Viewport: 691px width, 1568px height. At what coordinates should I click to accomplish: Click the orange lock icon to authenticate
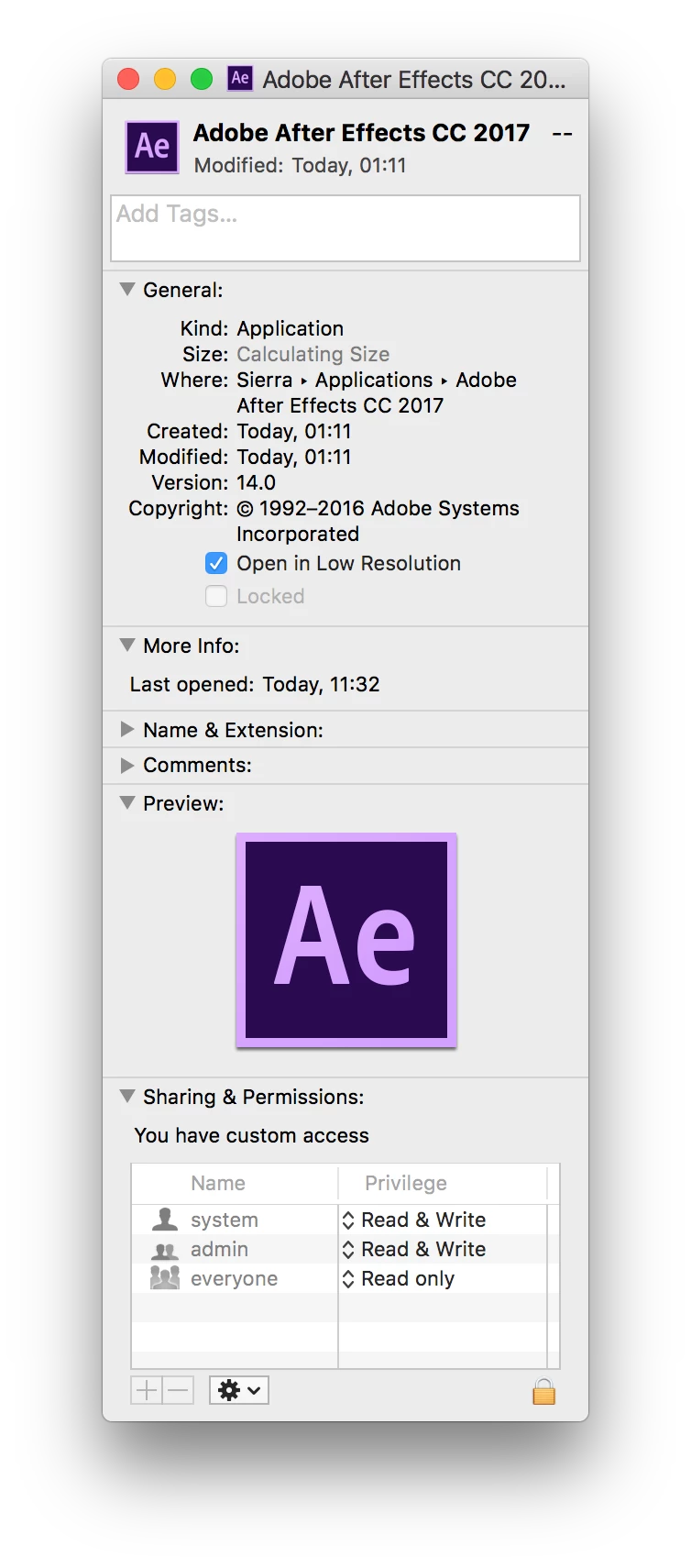point(543,1391)
